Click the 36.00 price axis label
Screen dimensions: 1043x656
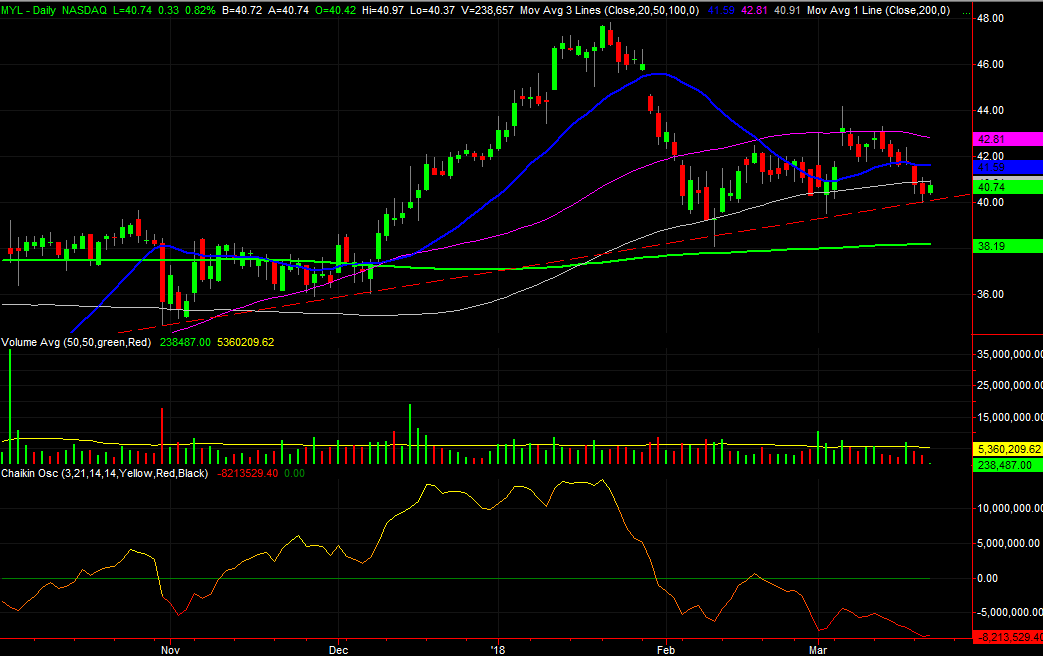click(991, 295)
